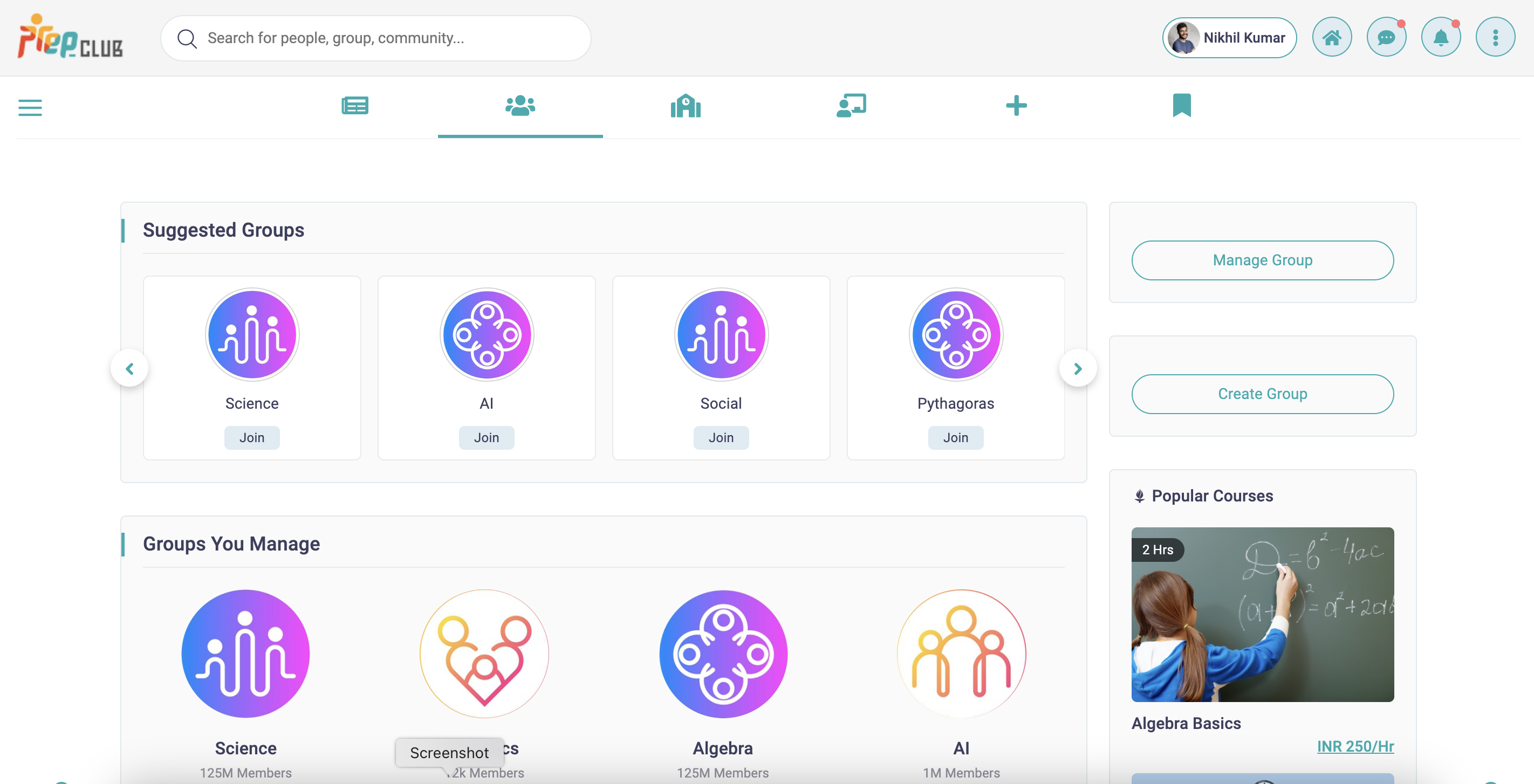Click the Algebra Basics course title

[x=1186, y=723]
